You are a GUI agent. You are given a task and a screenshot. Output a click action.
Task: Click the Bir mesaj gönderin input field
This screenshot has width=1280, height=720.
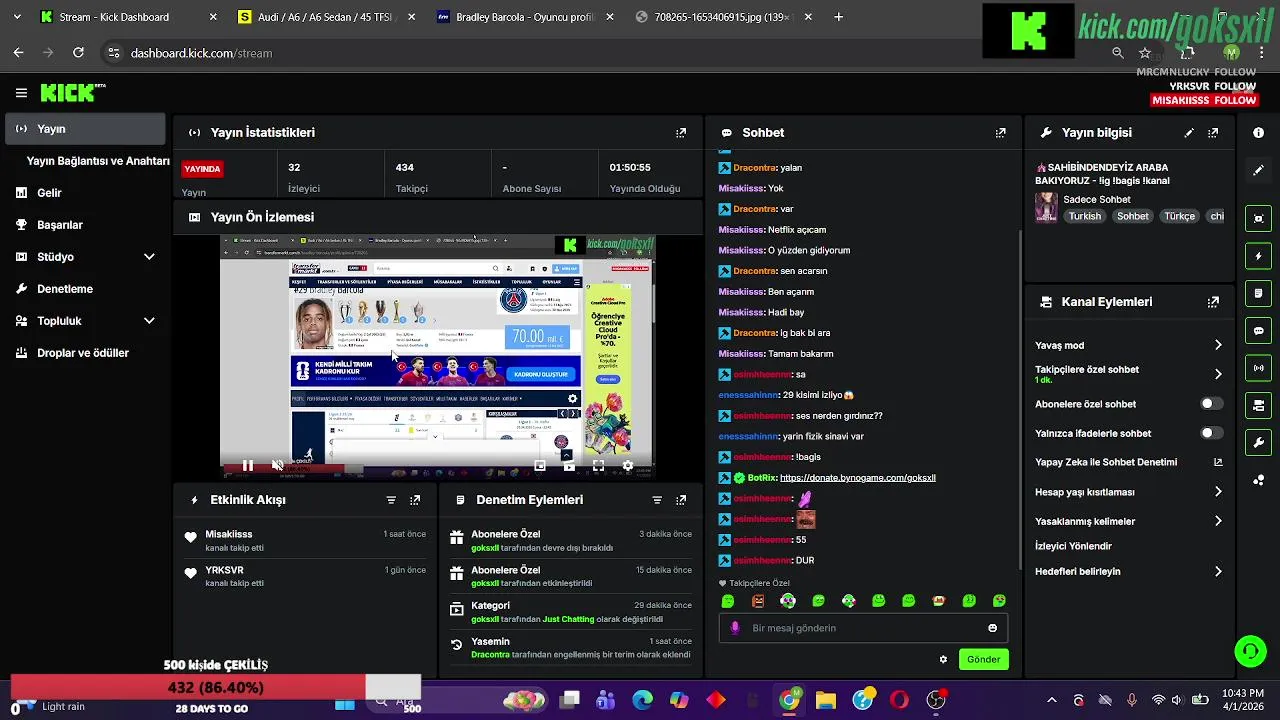tap(863, 628)
